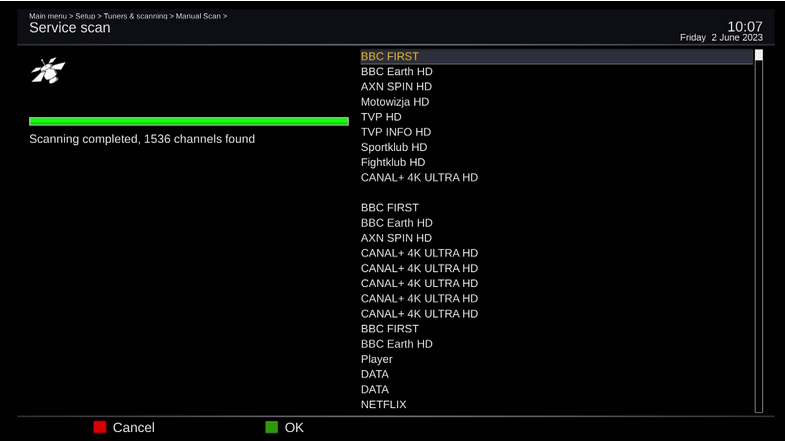The image size is (785, 441).
Task: Select the NETFLIX service entry
Action: pyautogui.click(x=383, y=404)
